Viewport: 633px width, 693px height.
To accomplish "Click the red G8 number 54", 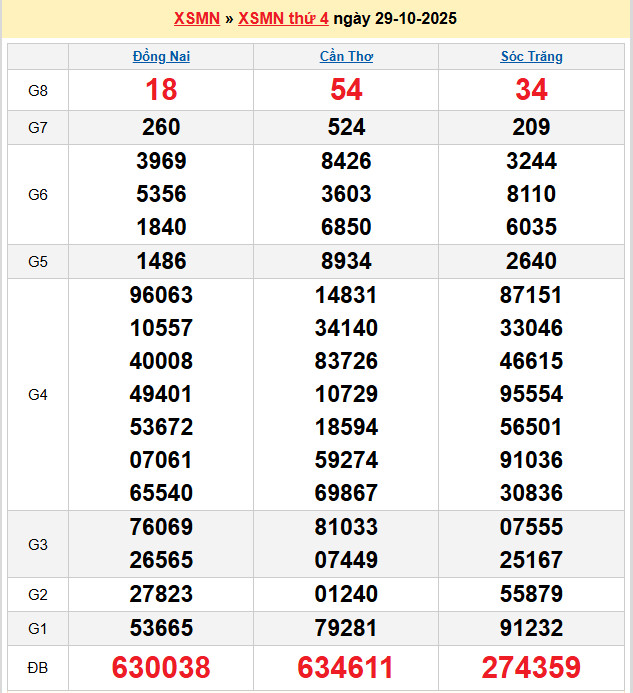I will pyautogui.click(x=346, y=91).
